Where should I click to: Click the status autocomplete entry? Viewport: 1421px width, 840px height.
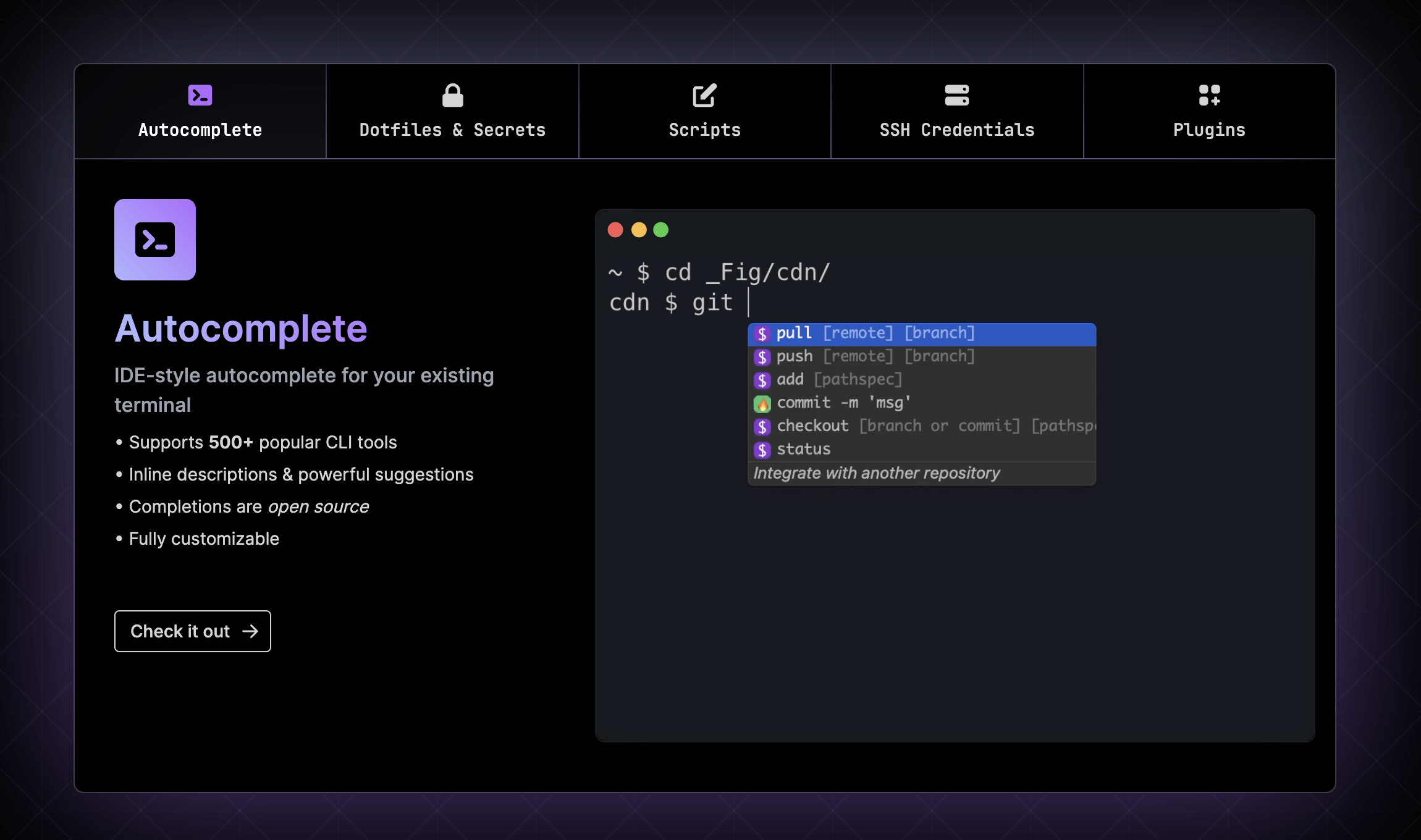(x=803, y=449)
